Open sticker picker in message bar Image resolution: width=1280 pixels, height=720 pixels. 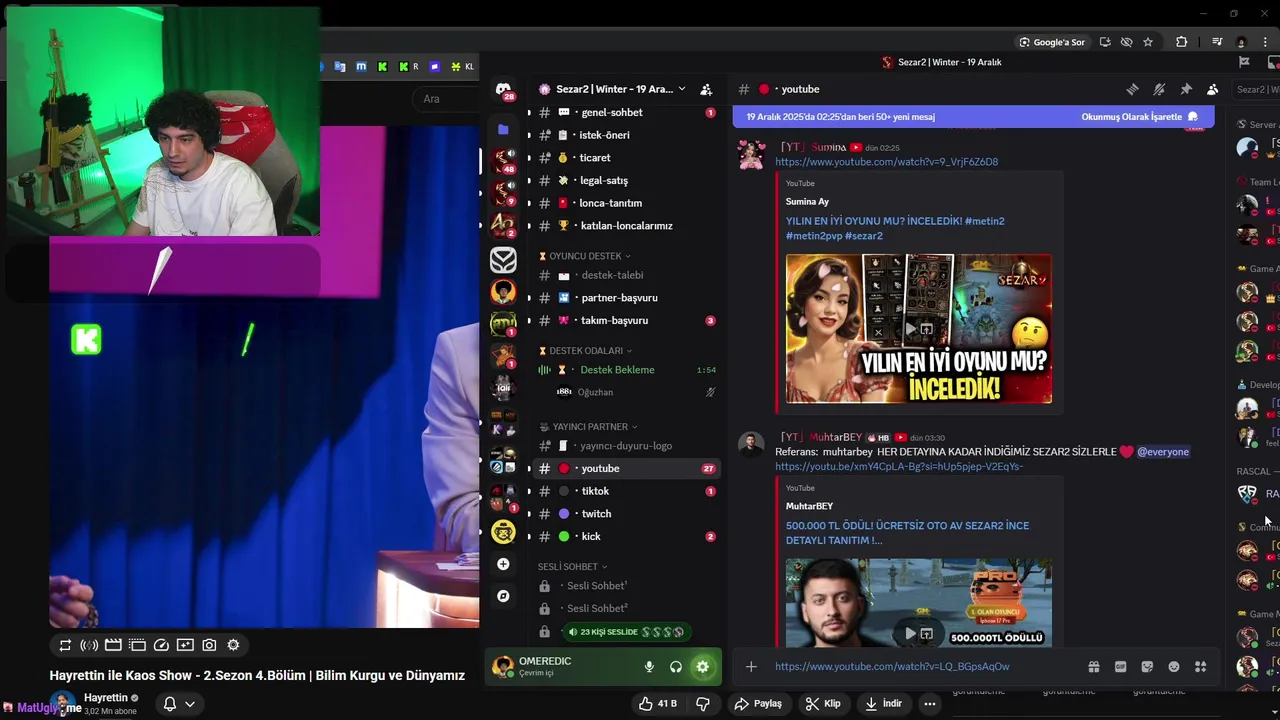coord(1147,667)
